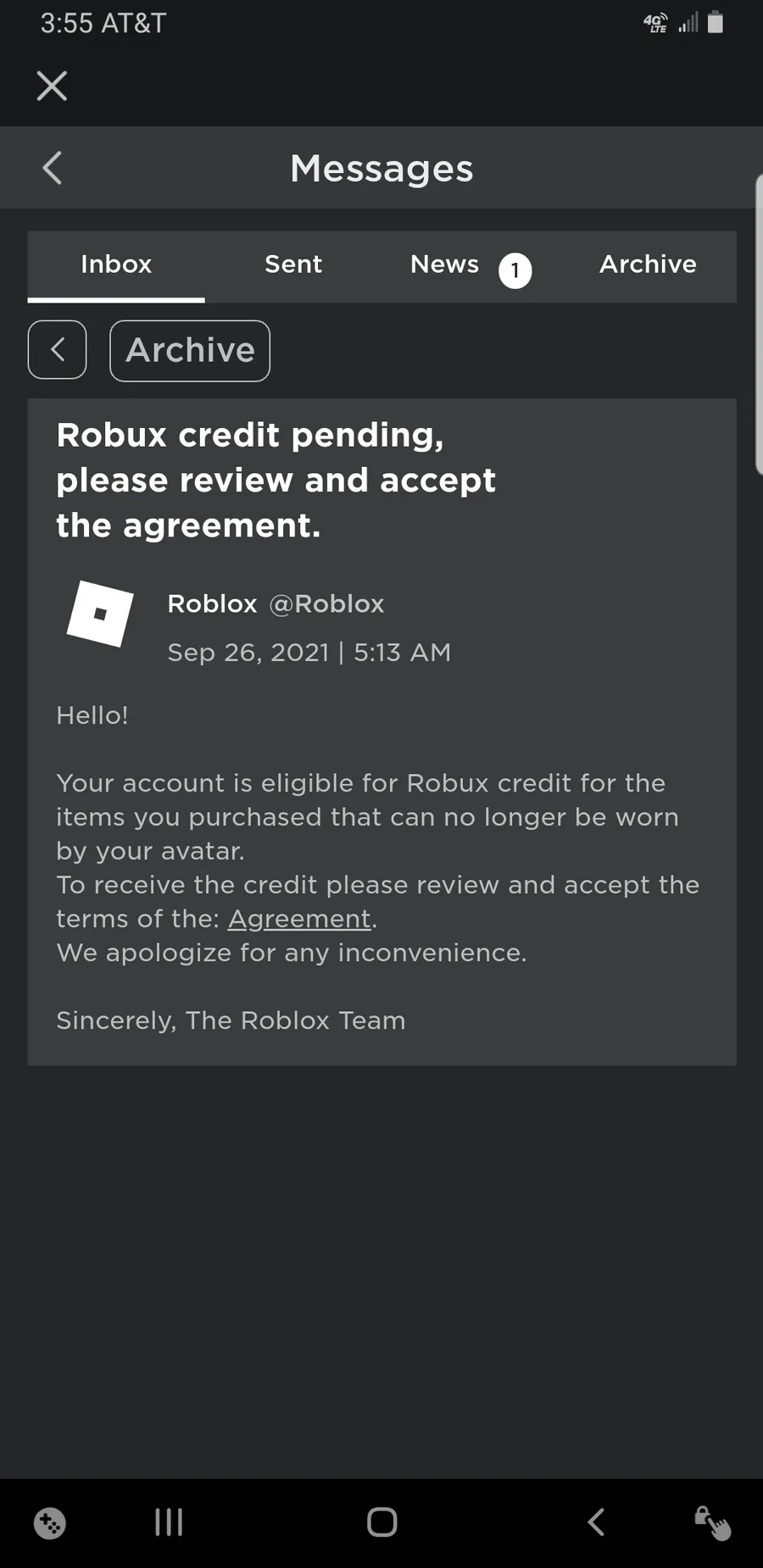Viewport: 763px width, 1568px height.
Task: Tap the Android back arrow in navigation bar
Action: click(x=596, y=1522)
